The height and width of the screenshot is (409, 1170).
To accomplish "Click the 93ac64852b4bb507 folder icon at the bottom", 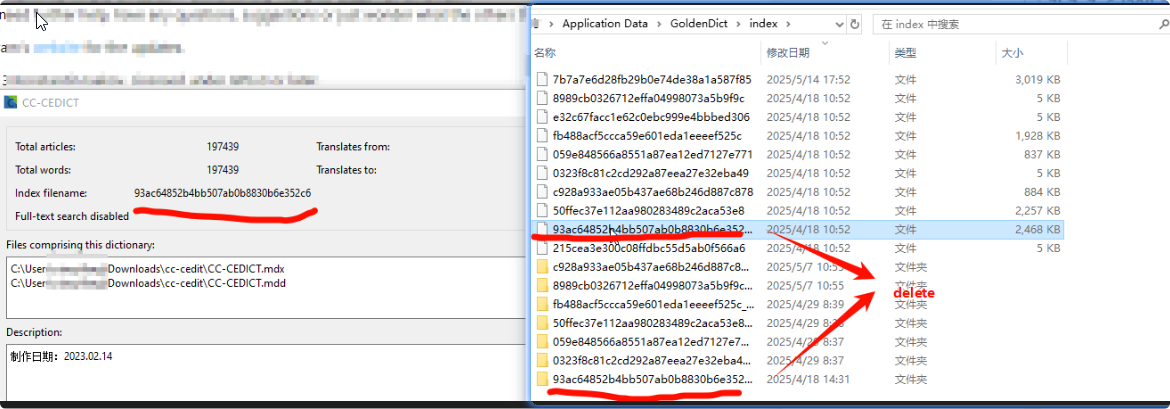I will pos(542,379).
